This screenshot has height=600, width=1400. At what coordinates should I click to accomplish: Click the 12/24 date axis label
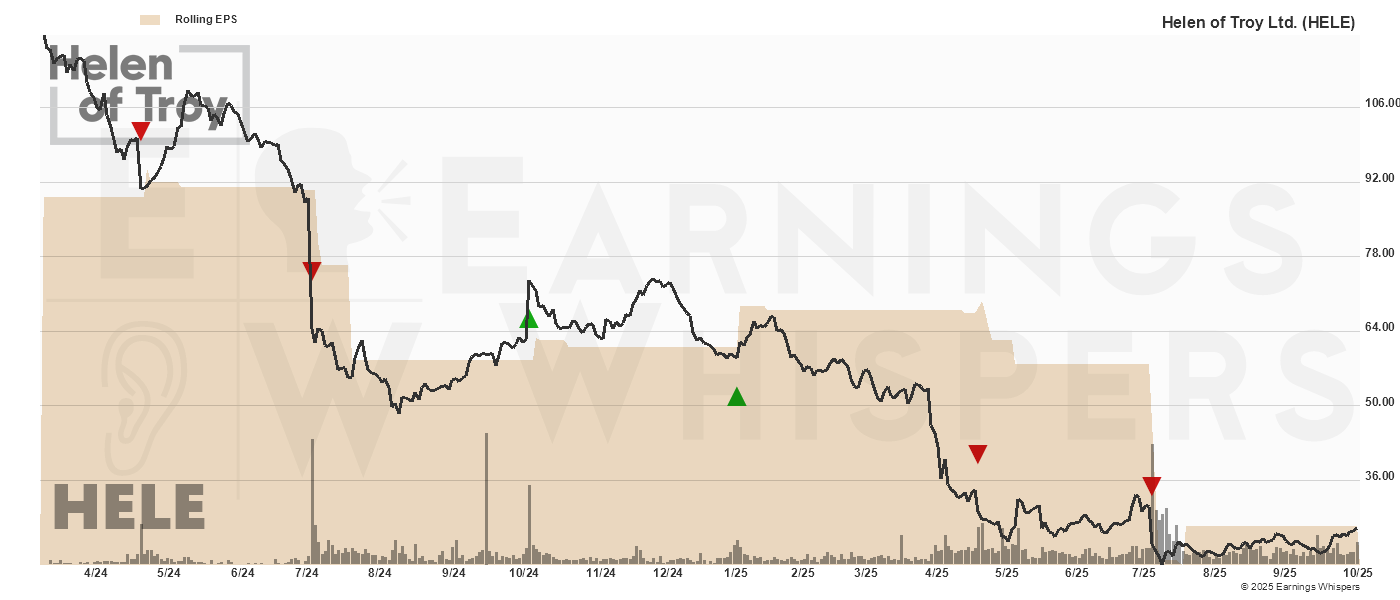coord(668,573)
